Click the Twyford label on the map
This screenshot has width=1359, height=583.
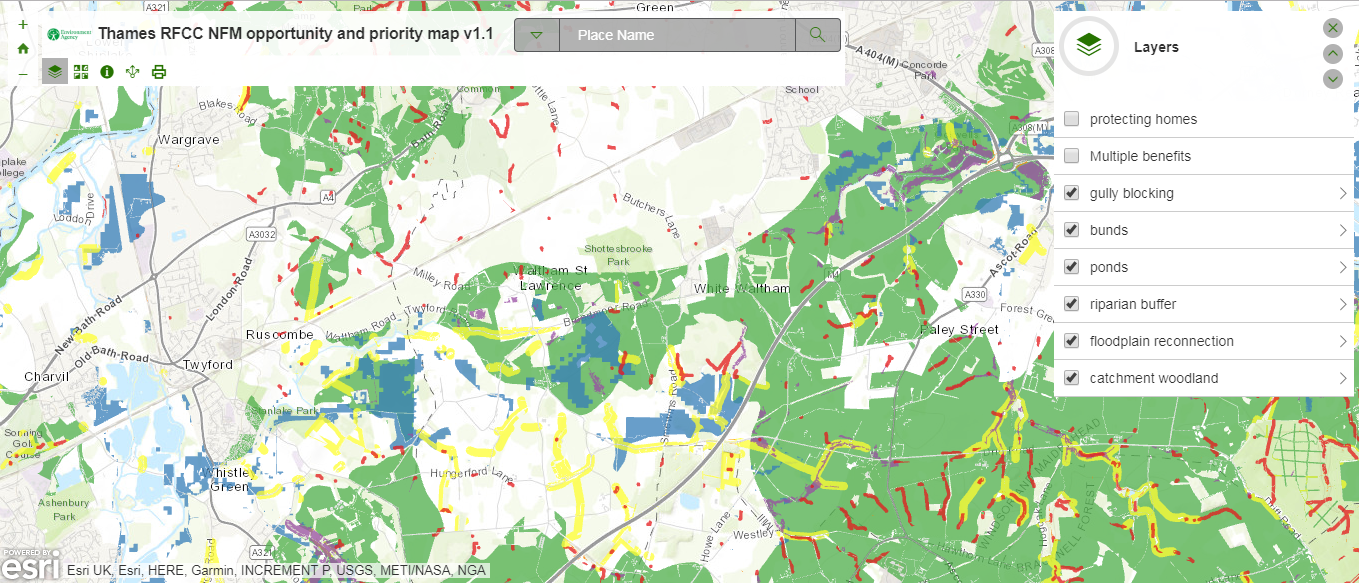point(207,365)
